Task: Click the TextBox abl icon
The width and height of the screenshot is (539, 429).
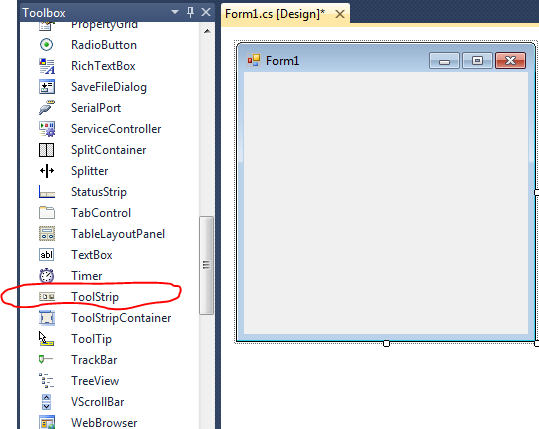Action: tap(46, 255)
